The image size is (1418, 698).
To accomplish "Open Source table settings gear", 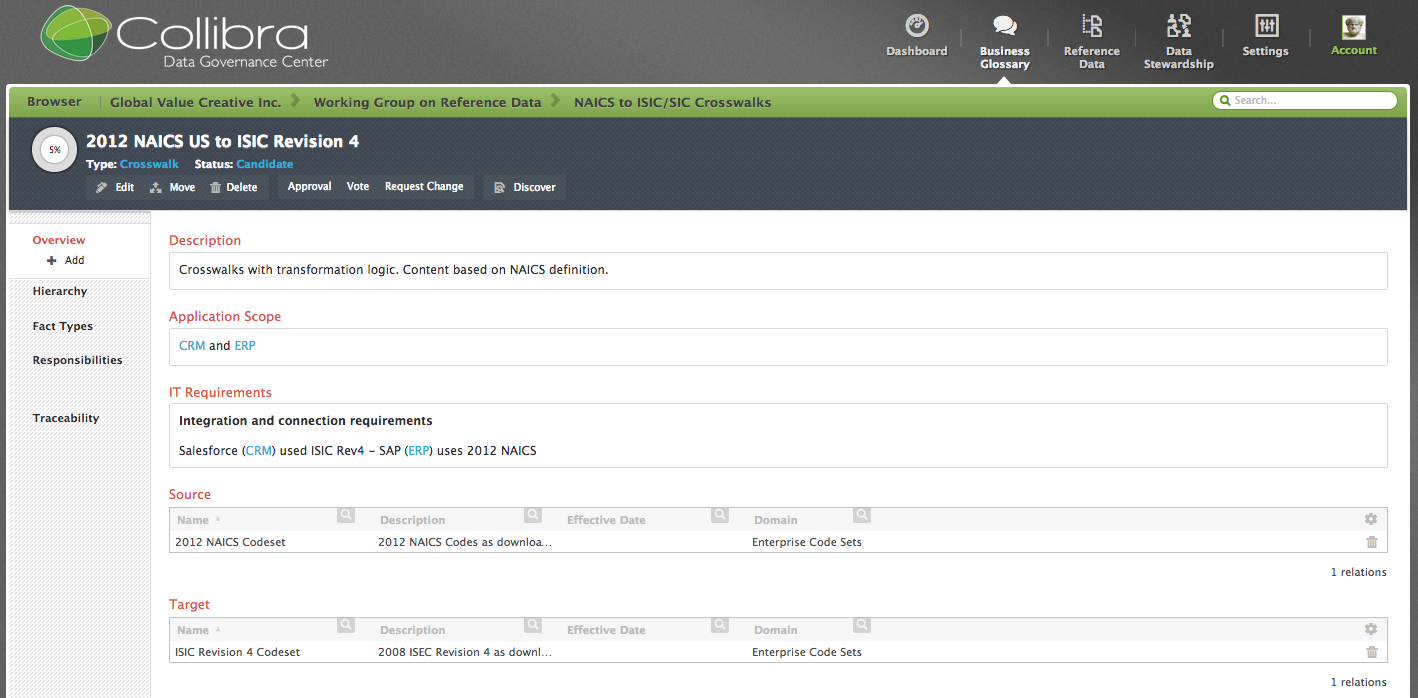I will tap(1371, 519).
